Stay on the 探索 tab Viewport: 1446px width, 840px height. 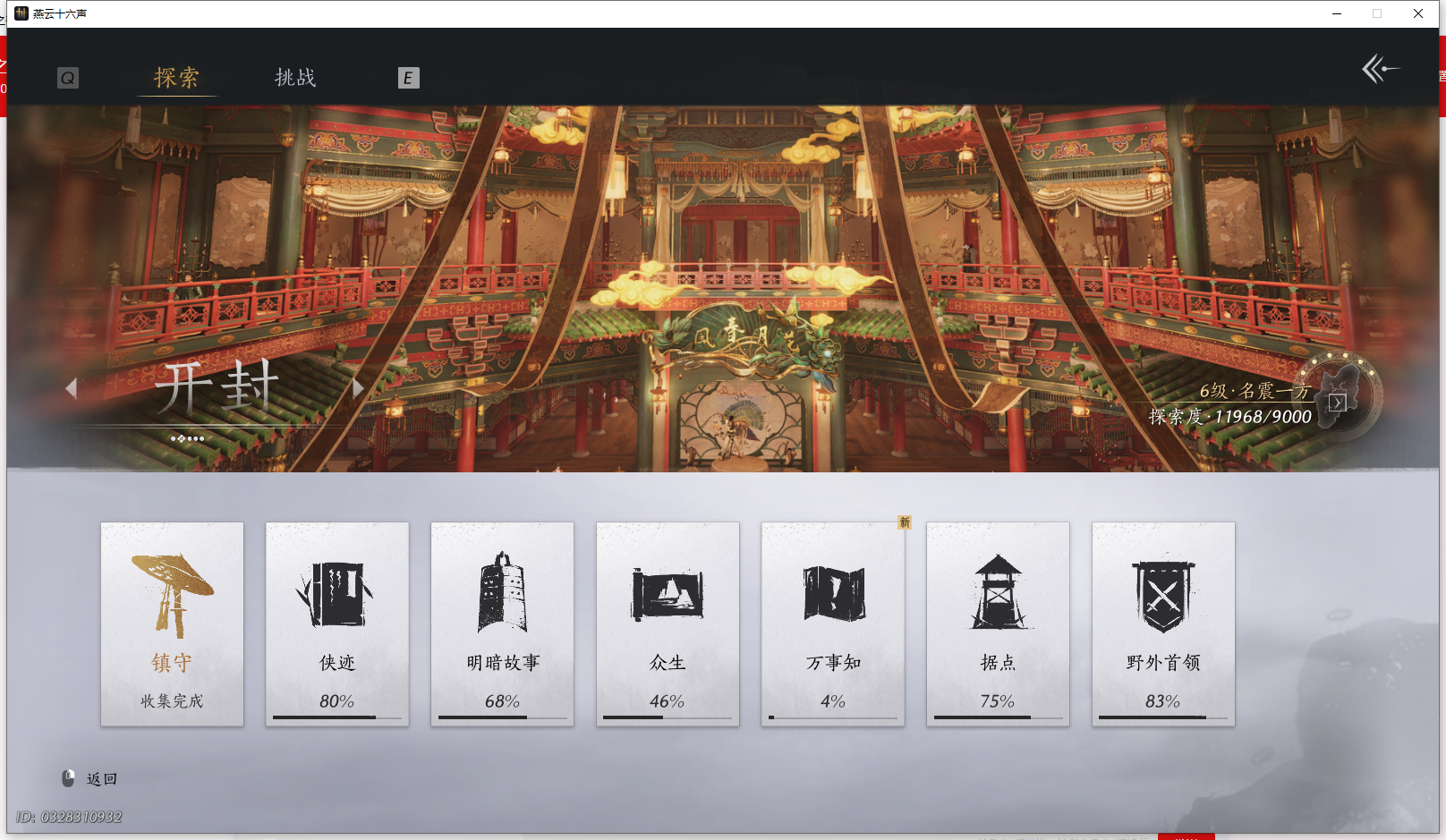click(177, 78)
